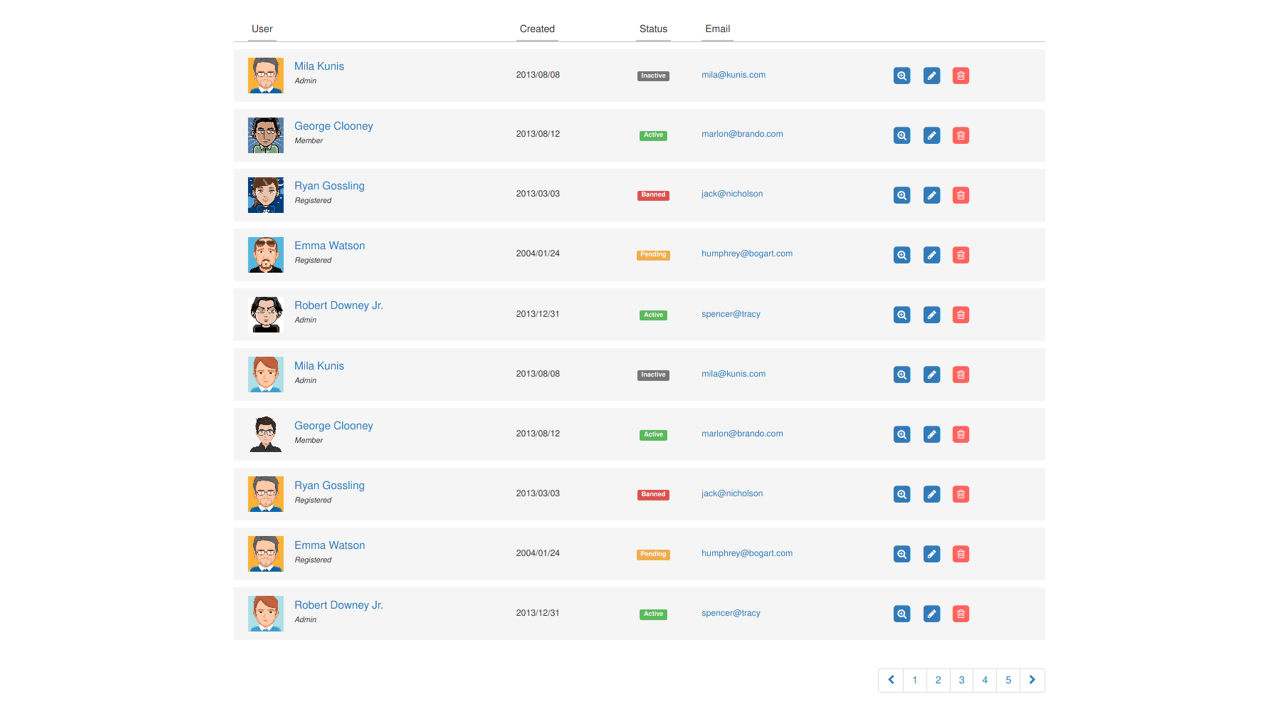Open the view details icon for Mila Kunis
1280x720 pixels.
(x=901, y=75)
